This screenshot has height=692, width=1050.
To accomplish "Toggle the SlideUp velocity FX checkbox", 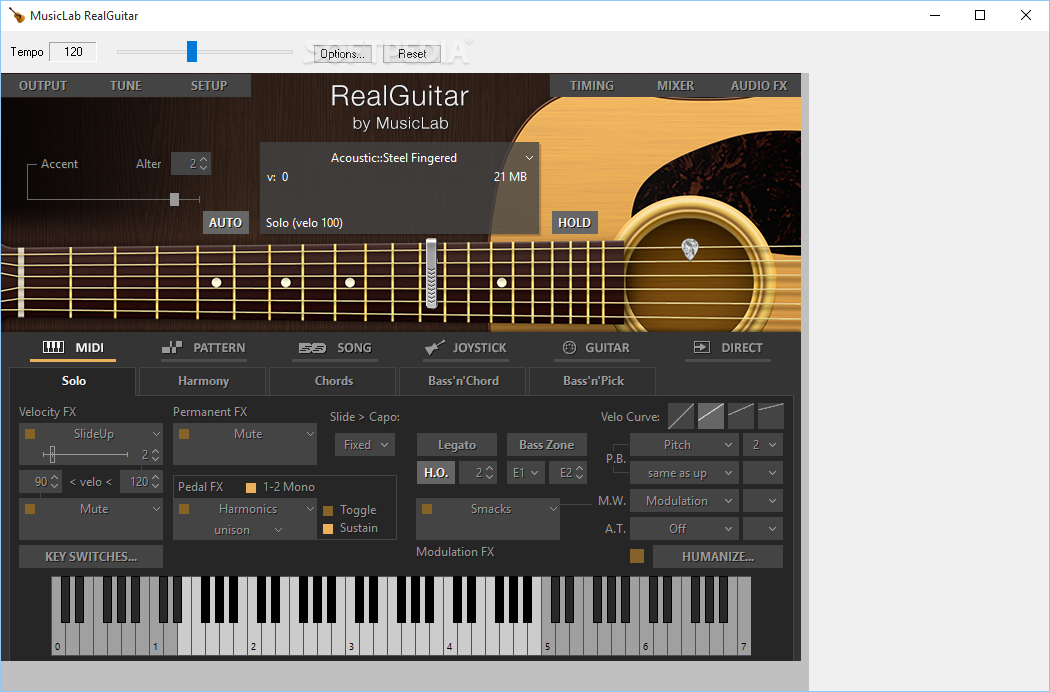I will coord(30,434).
